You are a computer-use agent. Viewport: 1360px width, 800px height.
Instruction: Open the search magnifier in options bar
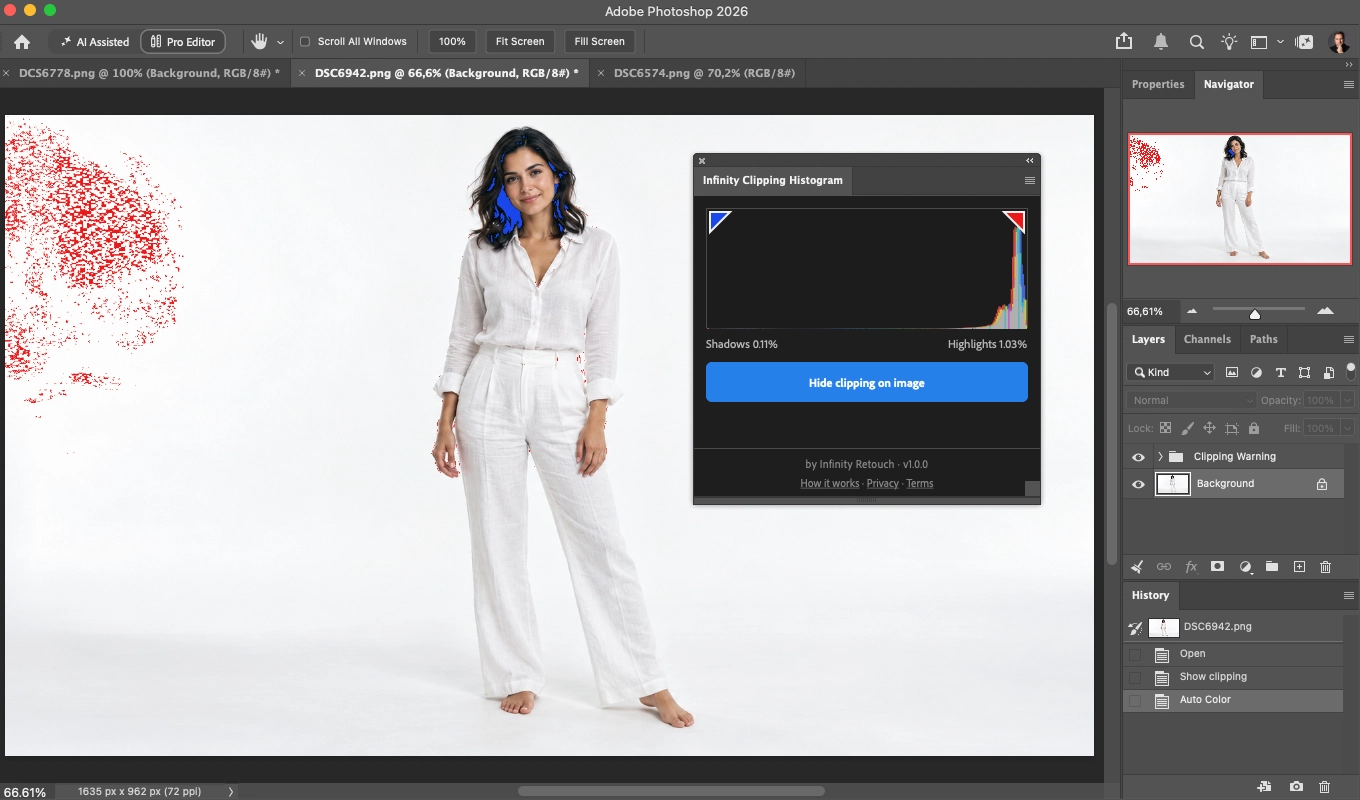click(1196, 42)
